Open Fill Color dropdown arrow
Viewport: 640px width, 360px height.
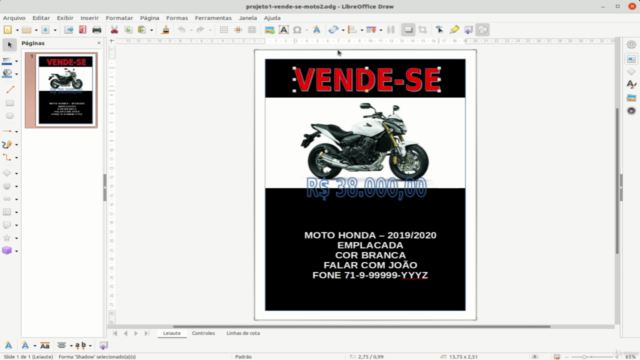coord(17,74)
